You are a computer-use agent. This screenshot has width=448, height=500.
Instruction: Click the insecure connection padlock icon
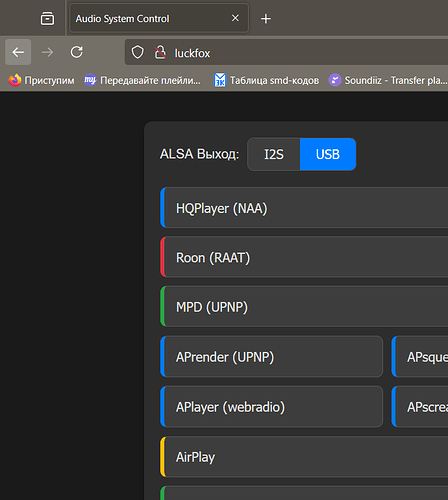(x=160, y=52)
